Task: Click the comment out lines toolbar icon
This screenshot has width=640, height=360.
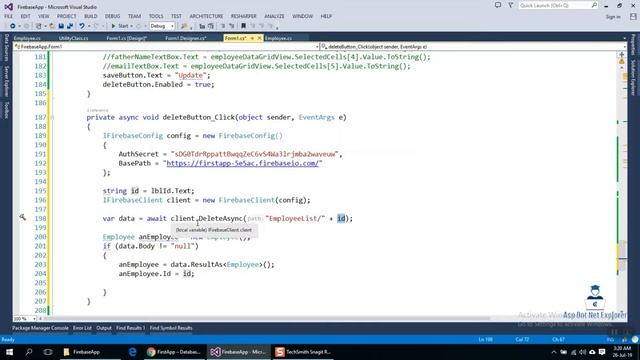Action: 223,26
